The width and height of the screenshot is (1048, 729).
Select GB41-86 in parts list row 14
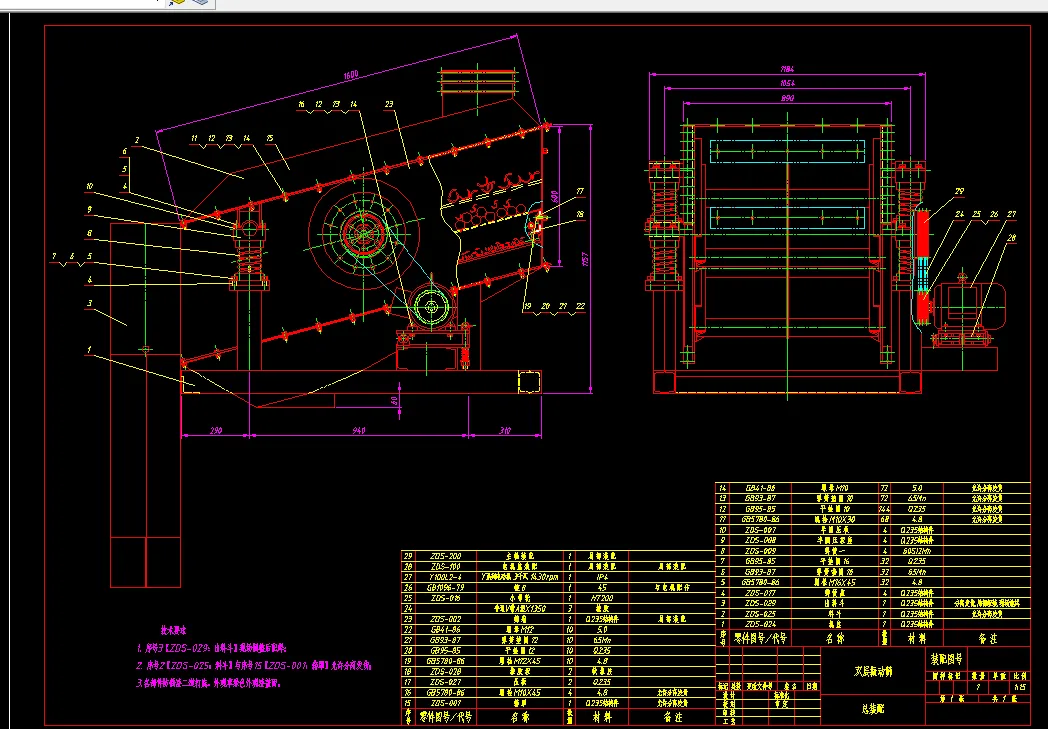click(x=760, y=488)
